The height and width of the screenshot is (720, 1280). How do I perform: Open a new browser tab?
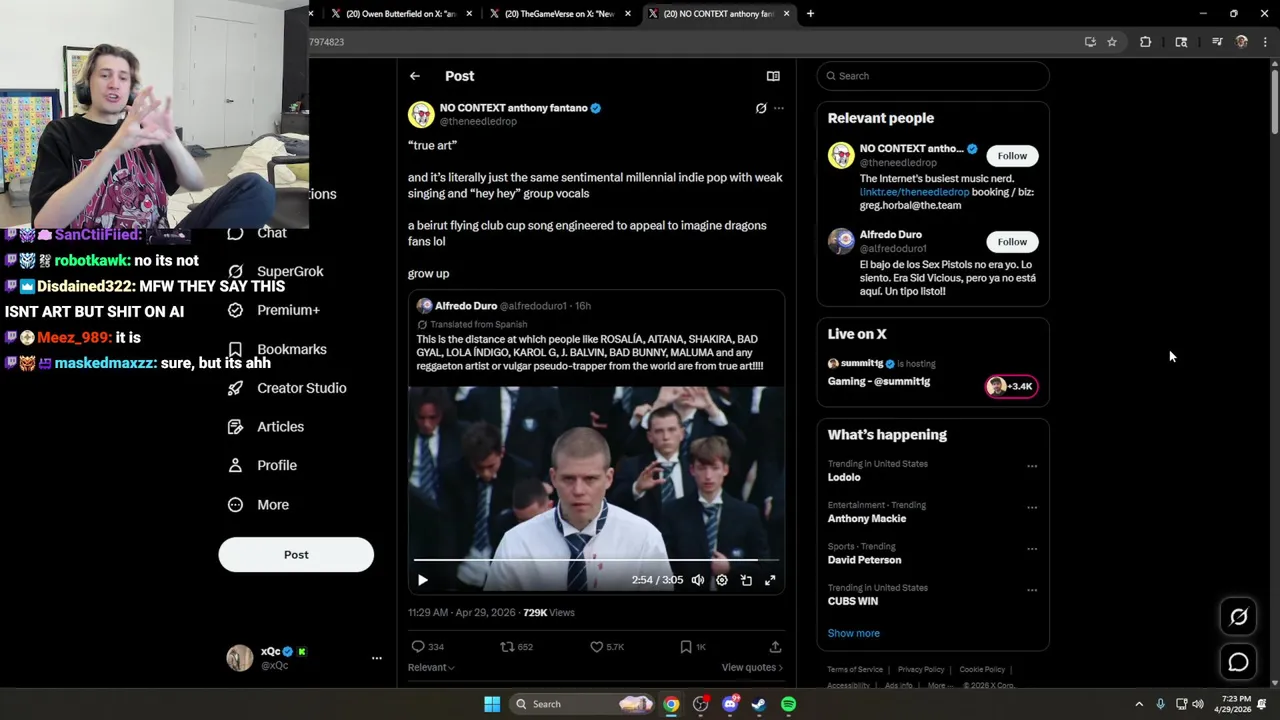pyautogui.click(x=810, y=14)
